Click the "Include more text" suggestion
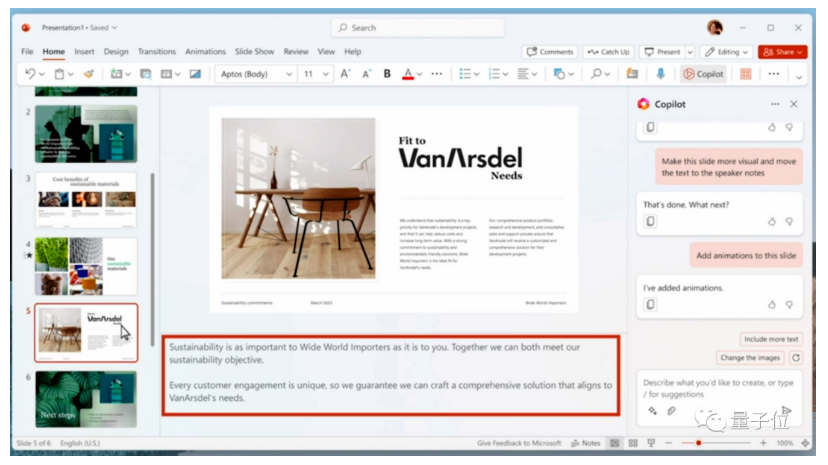The height and width of the screenshot is (465, 828). pos(771,339)
